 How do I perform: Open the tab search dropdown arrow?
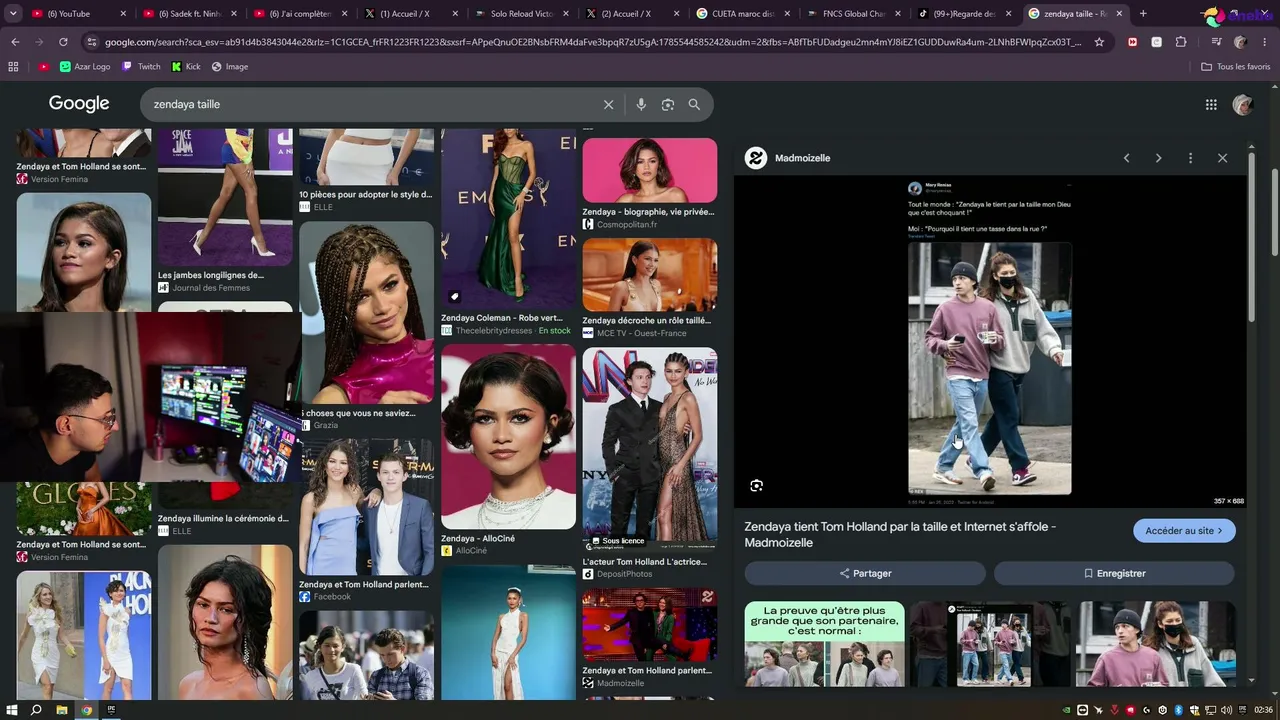pyautogui.click(x=13, y=14)
